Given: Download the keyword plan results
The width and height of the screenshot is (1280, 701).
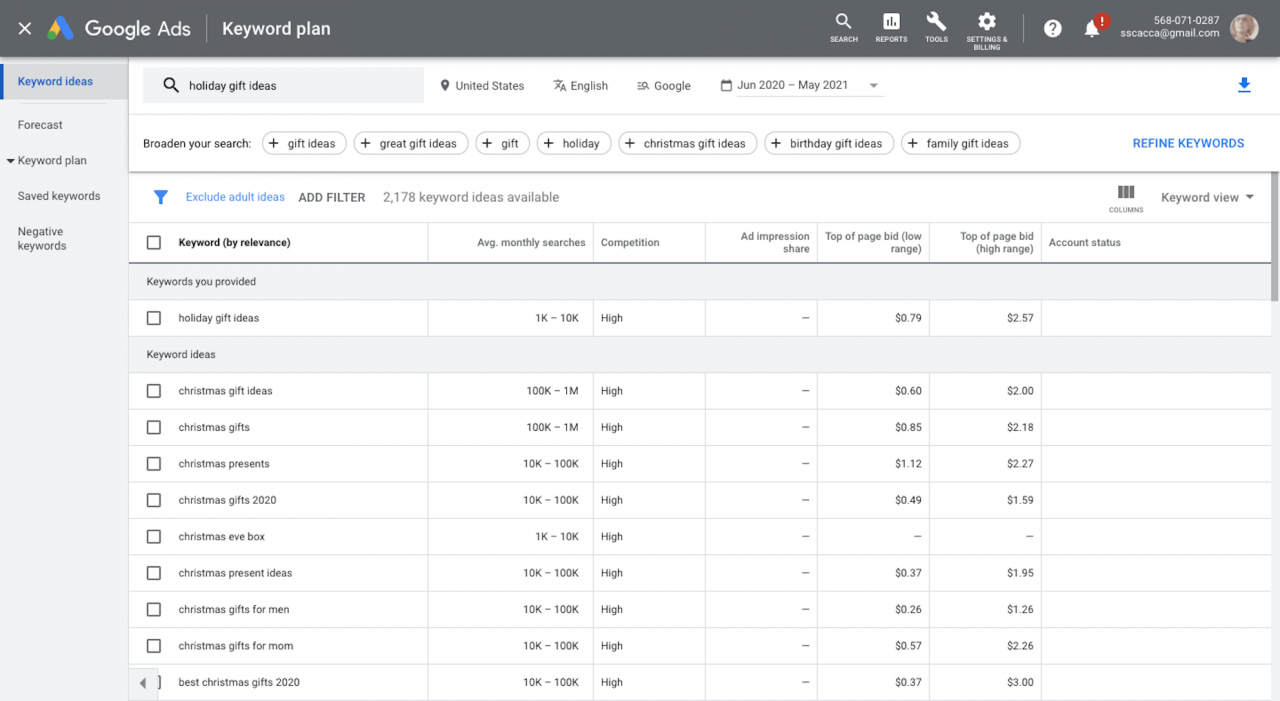Looking at the screenshot, I should 1244,86.
